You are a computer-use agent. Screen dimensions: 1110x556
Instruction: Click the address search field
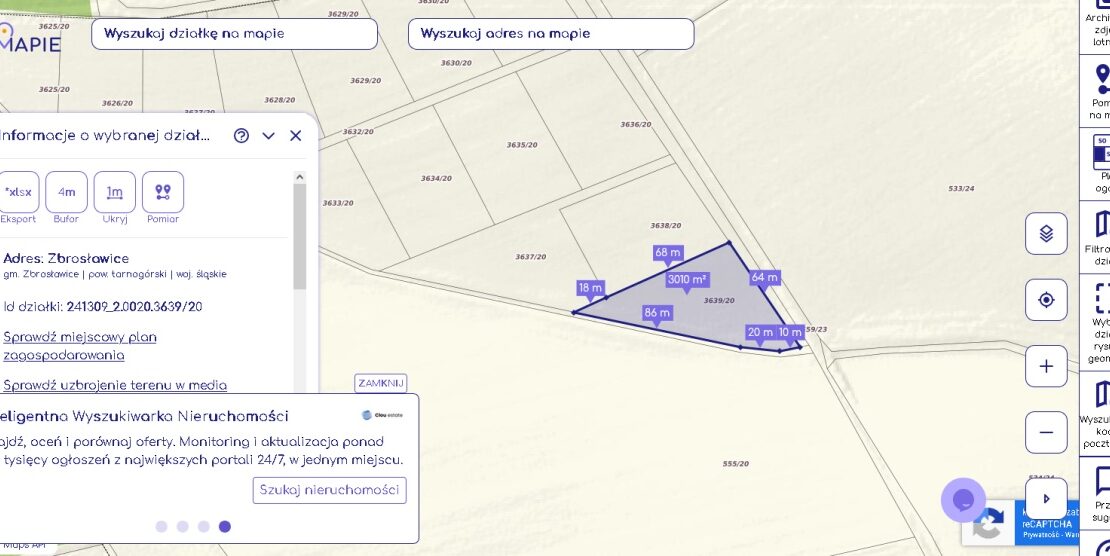[550, 34]
